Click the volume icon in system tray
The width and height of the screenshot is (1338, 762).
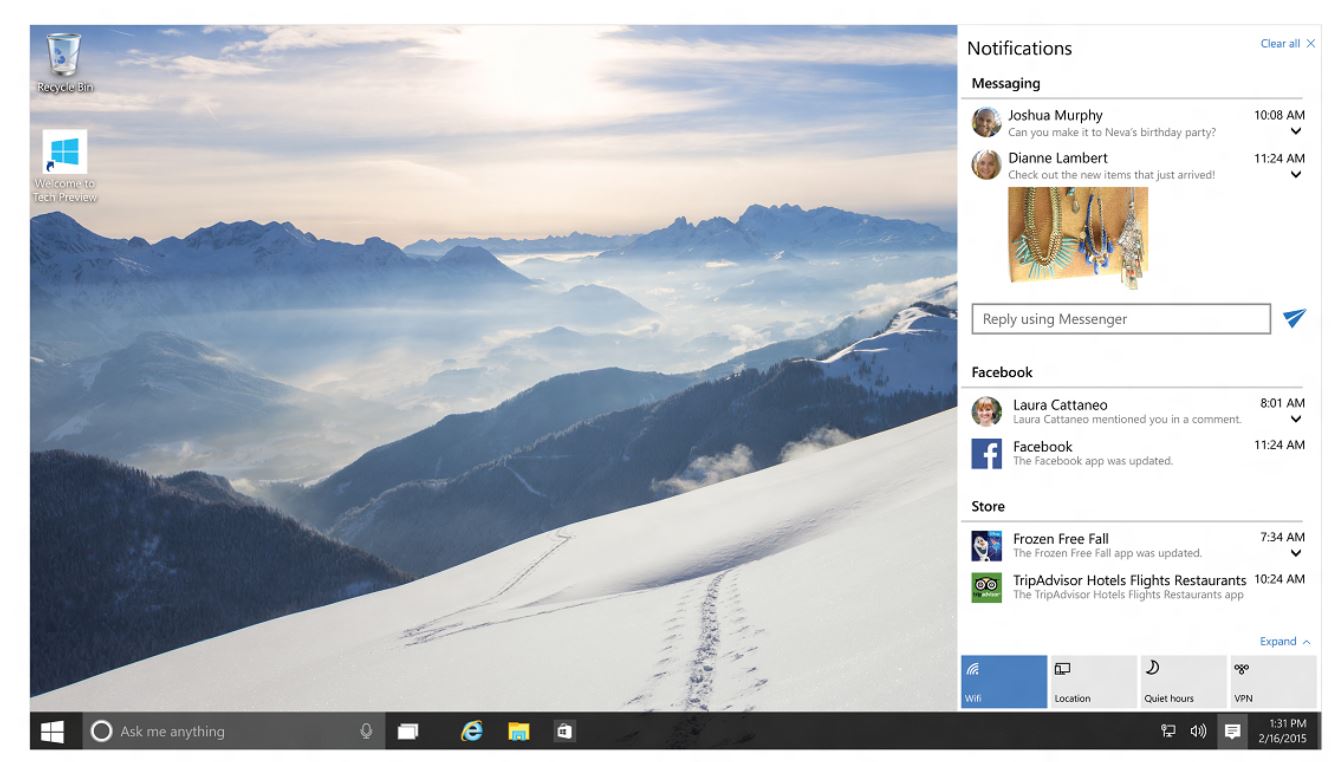pyautogui.click(x=1196, y=732)
